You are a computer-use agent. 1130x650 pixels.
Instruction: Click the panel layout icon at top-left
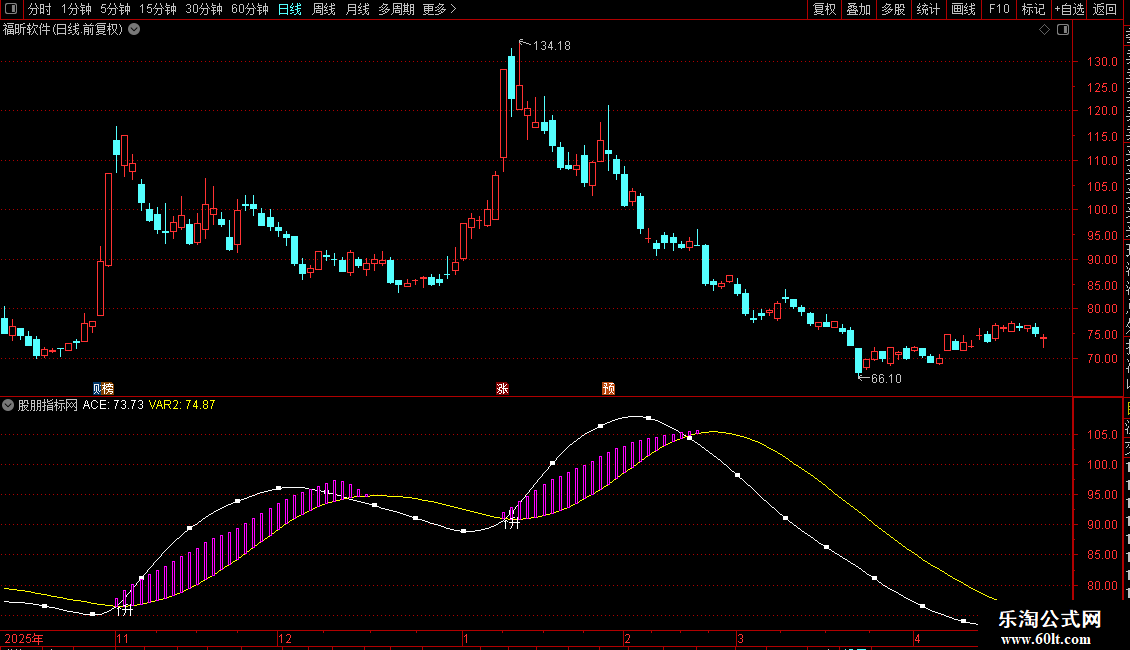pyautogui.click(x=11, y=9)
